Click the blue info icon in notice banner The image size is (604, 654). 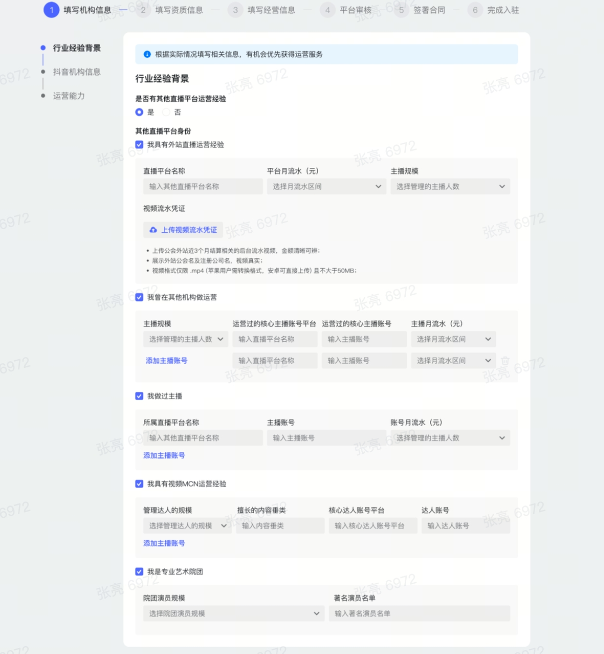point(148,54)
